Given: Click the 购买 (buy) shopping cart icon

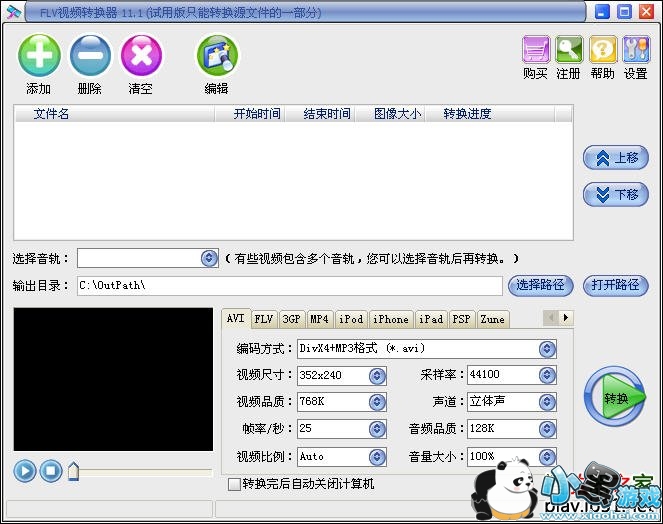Looking at the screenshot, I should tap(536, 49).
